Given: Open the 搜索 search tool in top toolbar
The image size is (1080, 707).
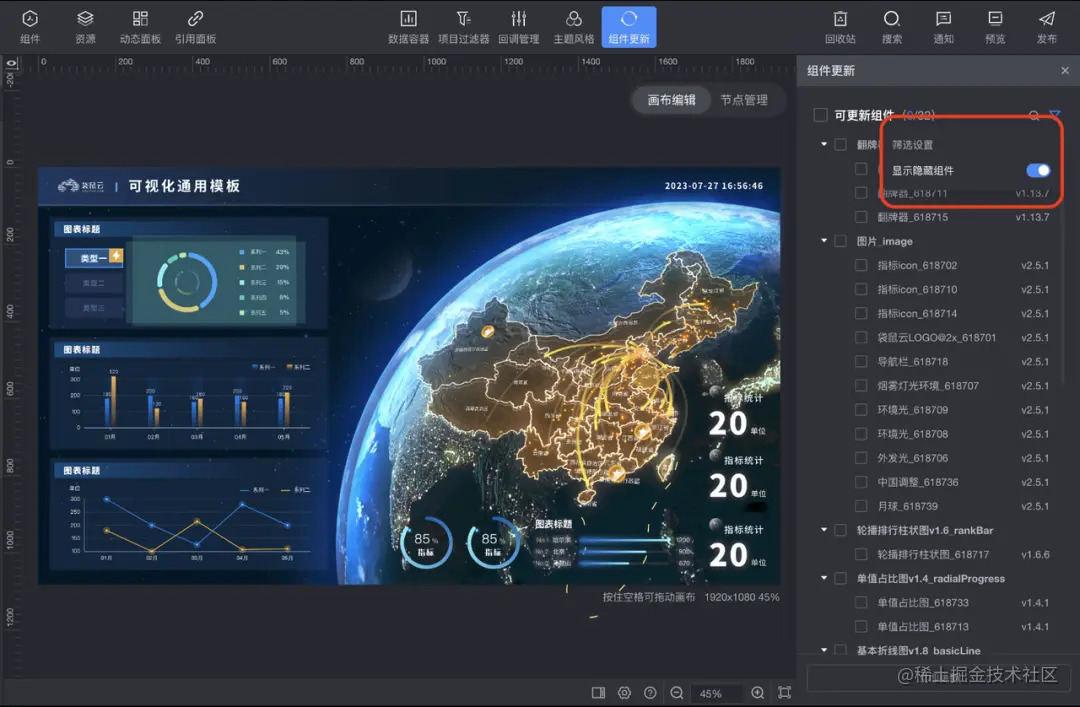Looking at the screenshot, I should coord(892,27).
